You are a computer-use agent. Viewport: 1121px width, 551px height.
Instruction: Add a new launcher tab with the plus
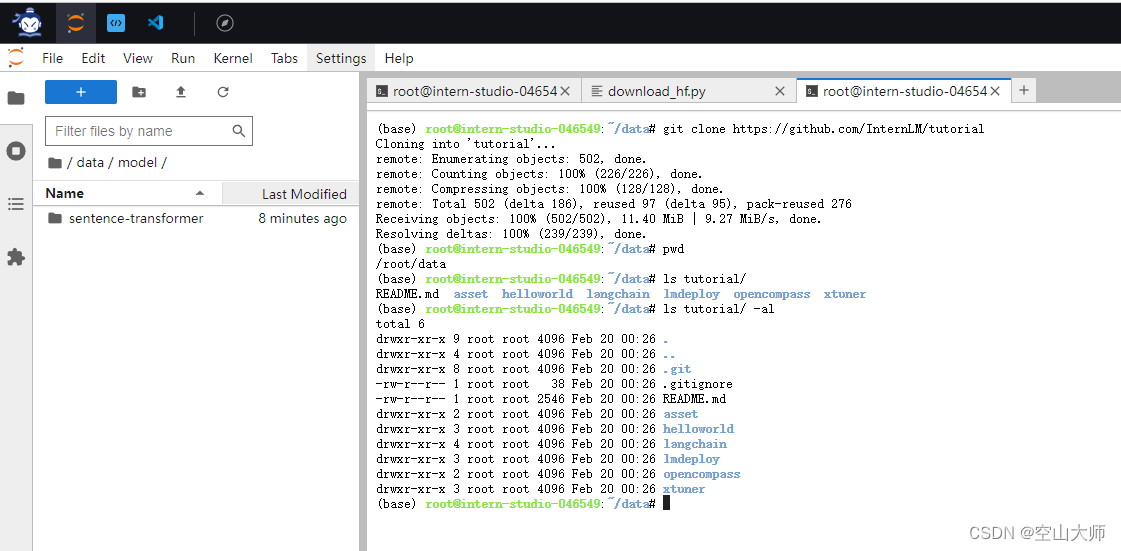point(1024,90)
